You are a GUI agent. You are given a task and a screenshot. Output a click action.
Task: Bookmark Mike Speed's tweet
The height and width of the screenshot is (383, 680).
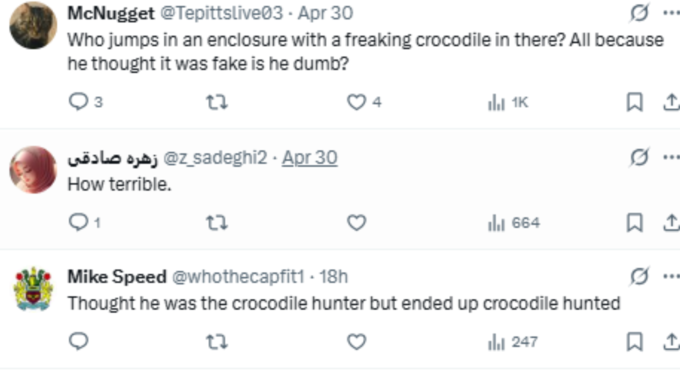[634, 342]
